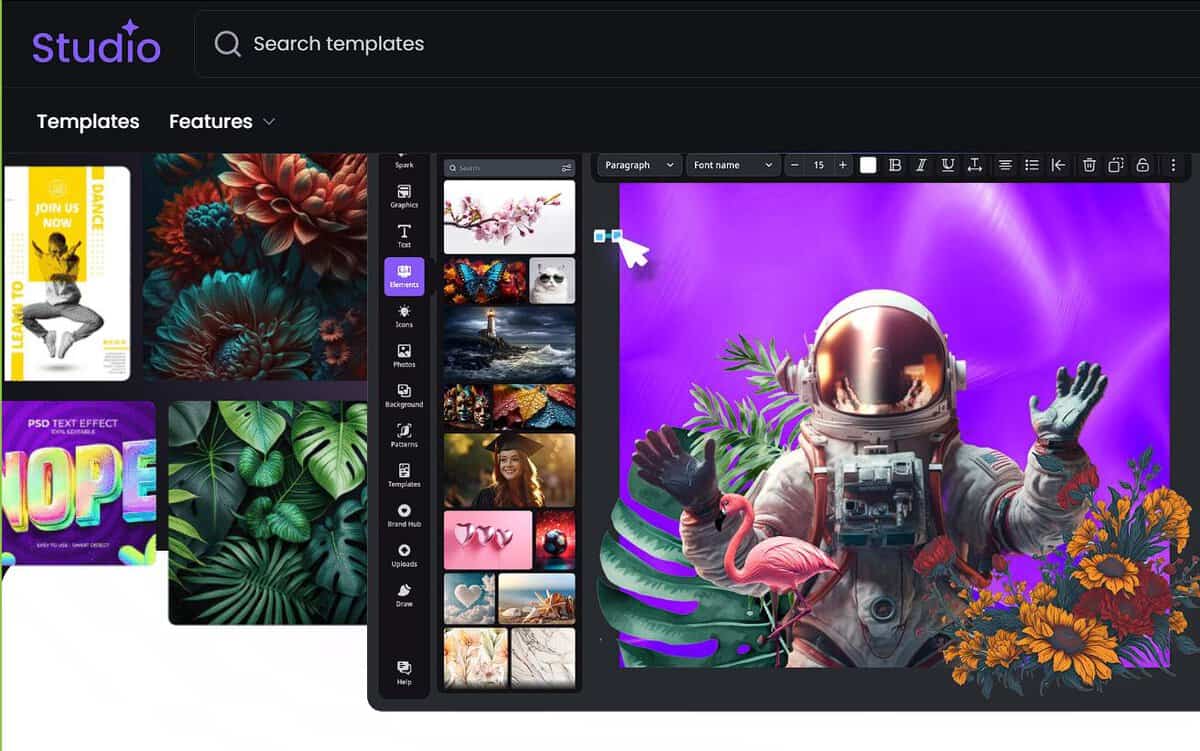
Task: Open the white text color swatch
Action: click(868, 165)
